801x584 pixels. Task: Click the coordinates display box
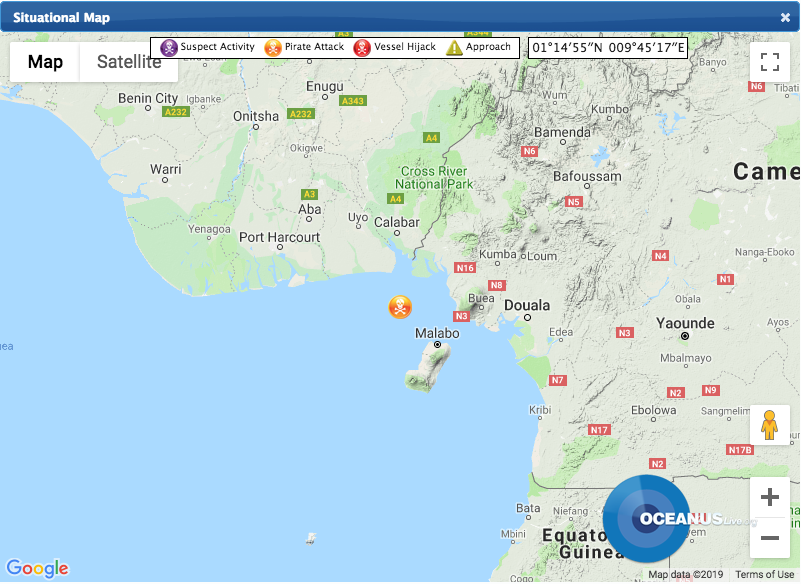(x=608, y=48)
